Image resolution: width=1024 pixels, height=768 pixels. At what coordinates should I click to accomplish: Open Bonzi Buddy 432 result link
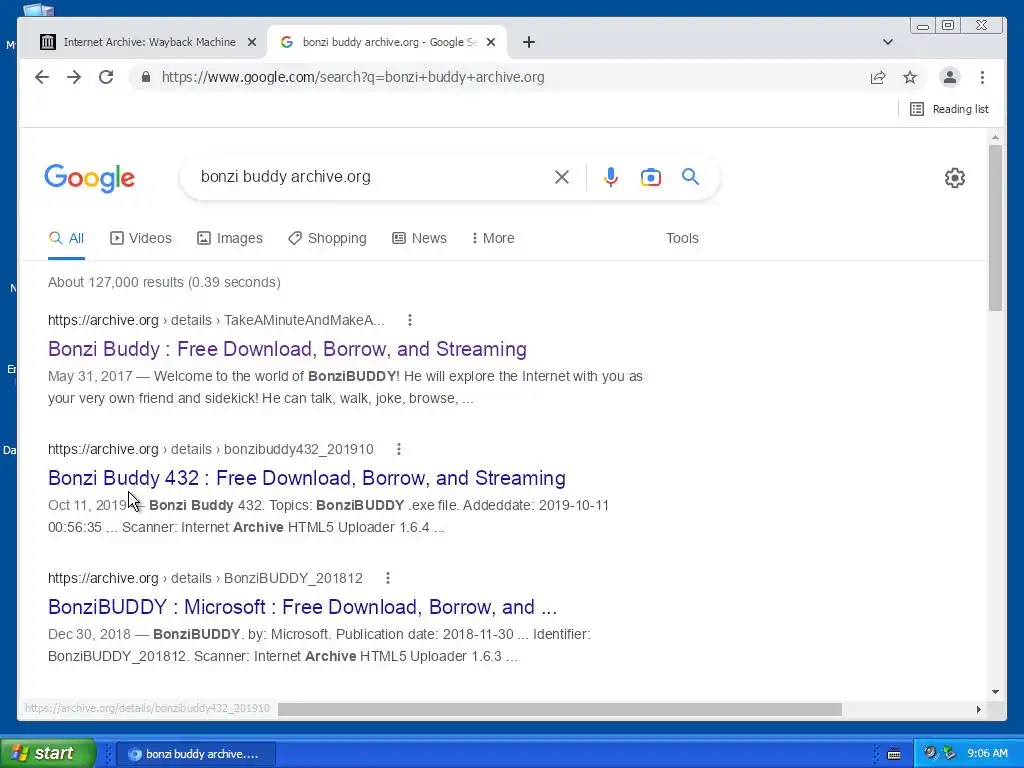[x=307, y=478]
